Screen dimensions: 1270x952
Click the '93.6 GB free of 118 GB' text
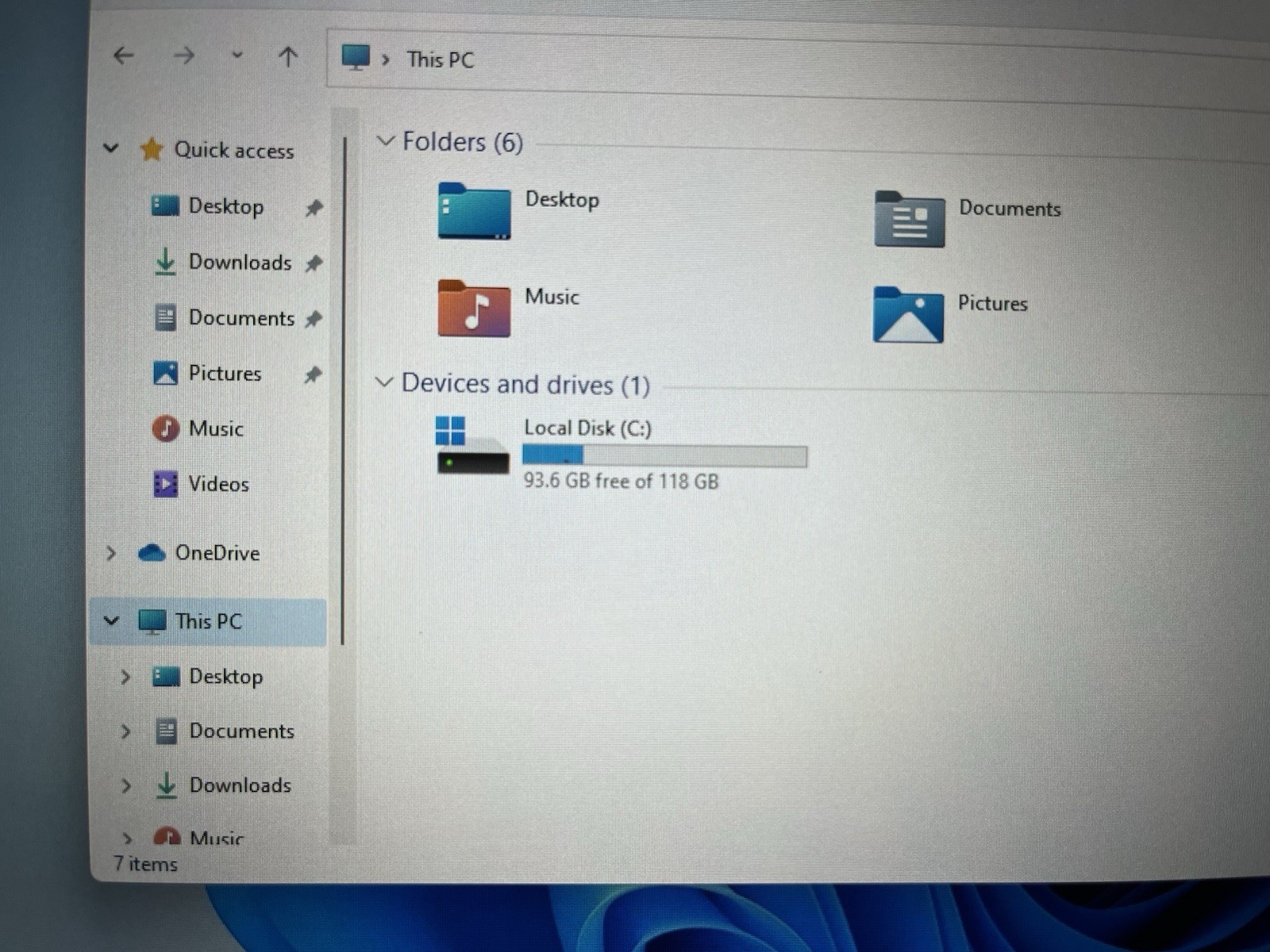[621, 481]
